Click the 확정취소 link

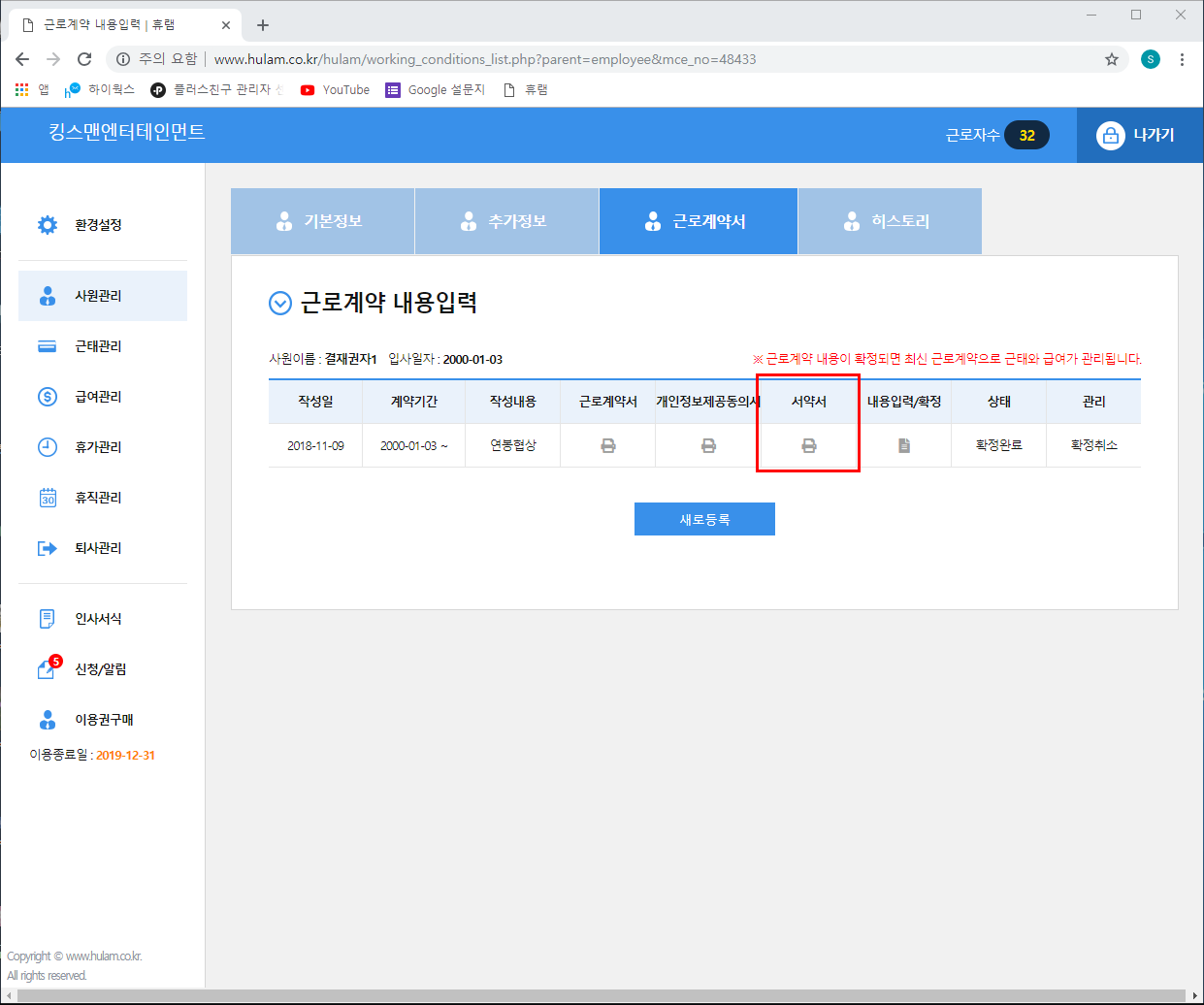click(x=1093, y=445)
